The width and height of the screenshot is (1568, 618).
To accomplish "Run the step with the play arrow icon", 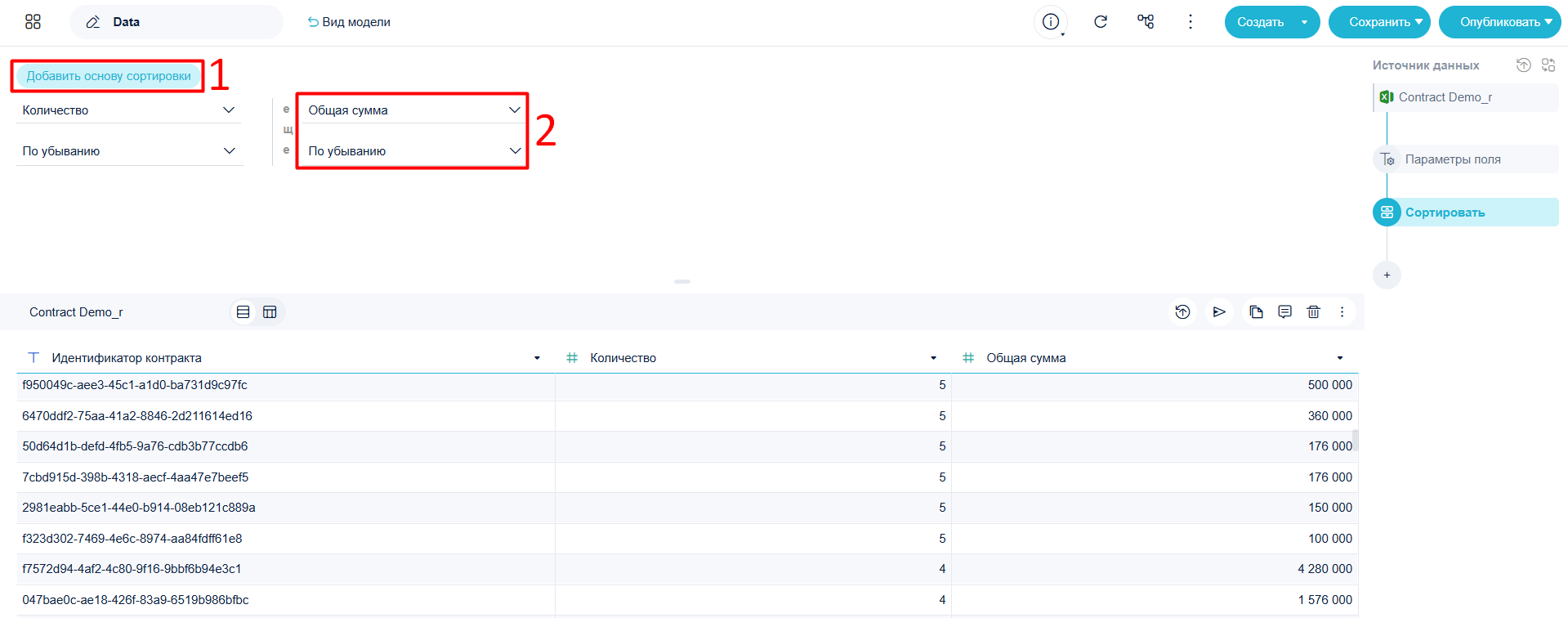I will [1219, 312].
